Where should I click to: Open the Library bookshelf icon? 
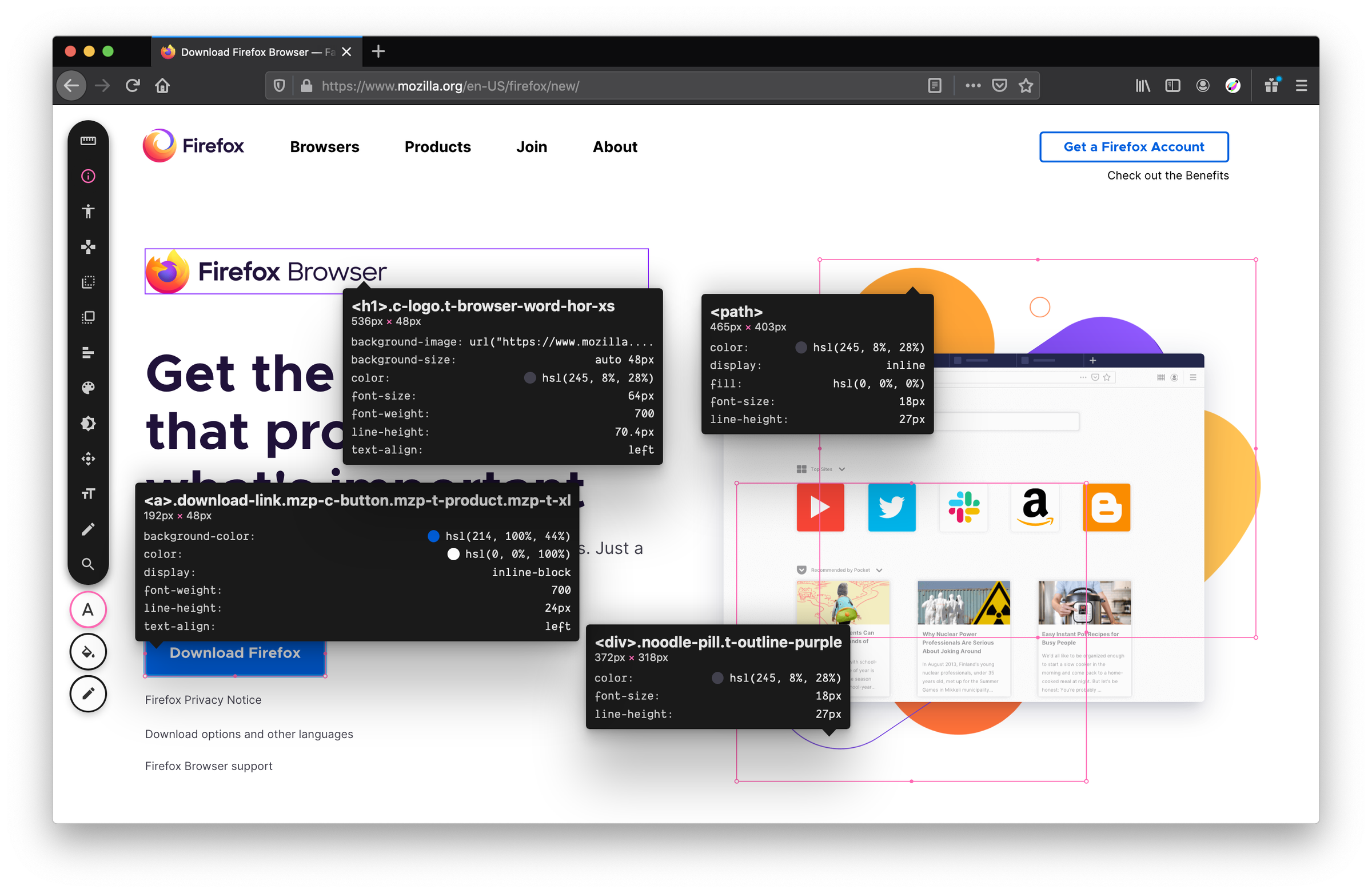tap(1143, 86)
